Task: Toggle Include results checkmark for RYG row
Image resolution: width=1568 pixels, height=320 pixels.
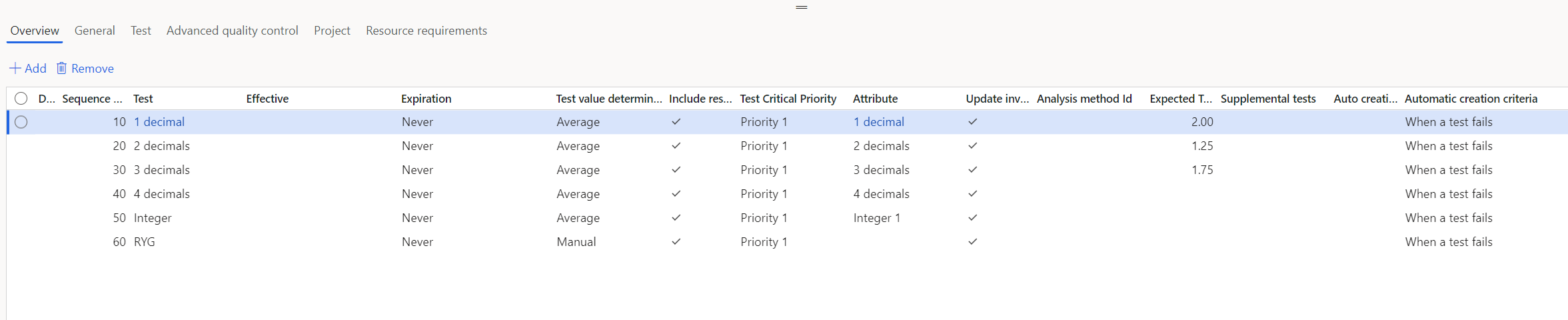Action: 676,242
